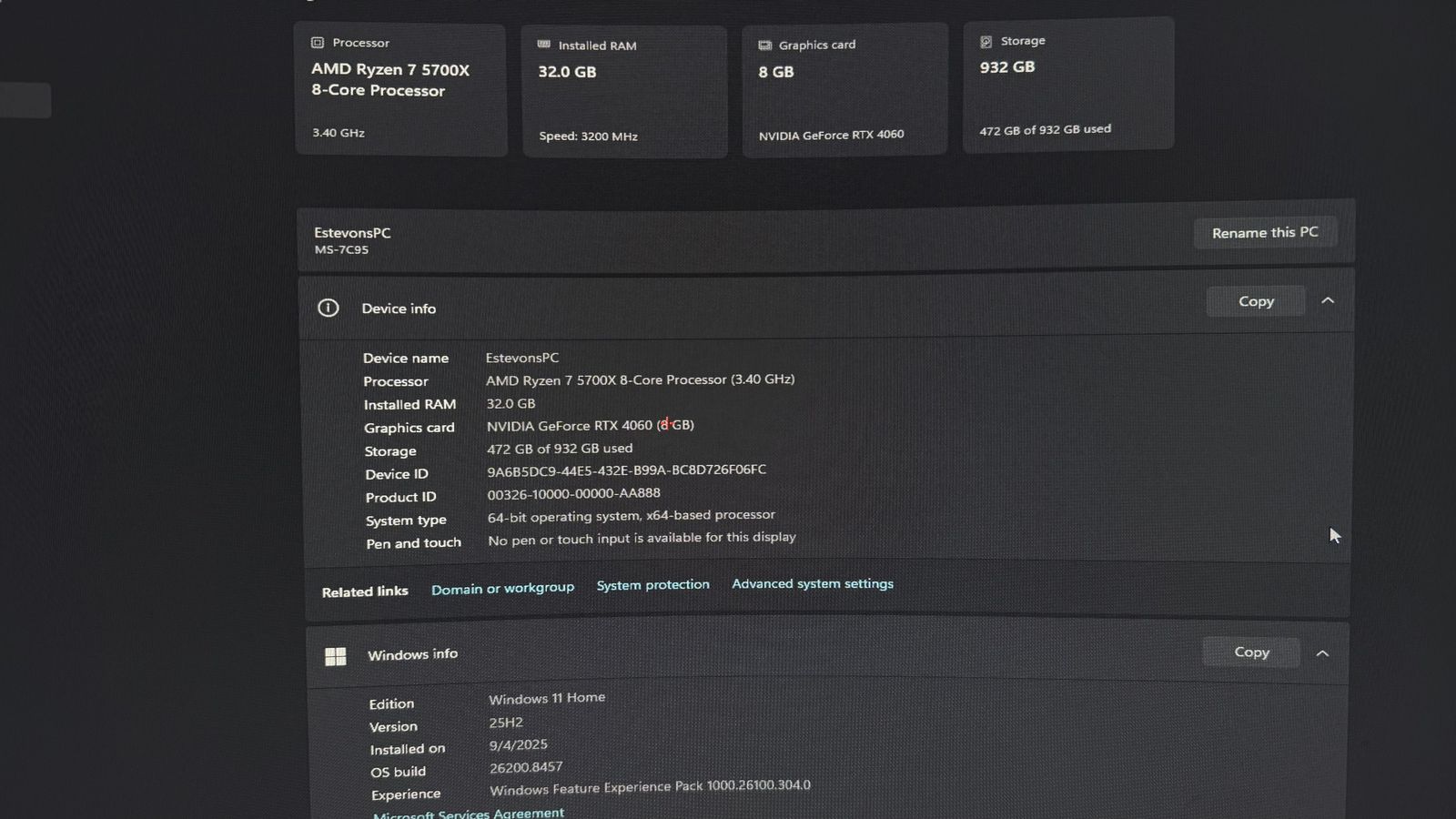Image resolution: width=1456 pixels, height=819 pixels.
Task: Select the AMD Ryzen 7 5700X processor card
Action: point(400,90)
